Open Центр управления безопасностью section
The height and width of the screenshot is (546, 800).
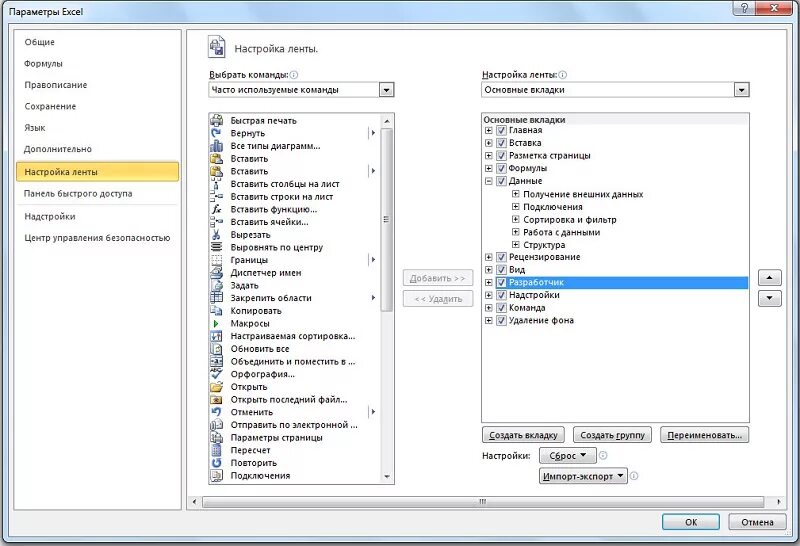point(97,238)
